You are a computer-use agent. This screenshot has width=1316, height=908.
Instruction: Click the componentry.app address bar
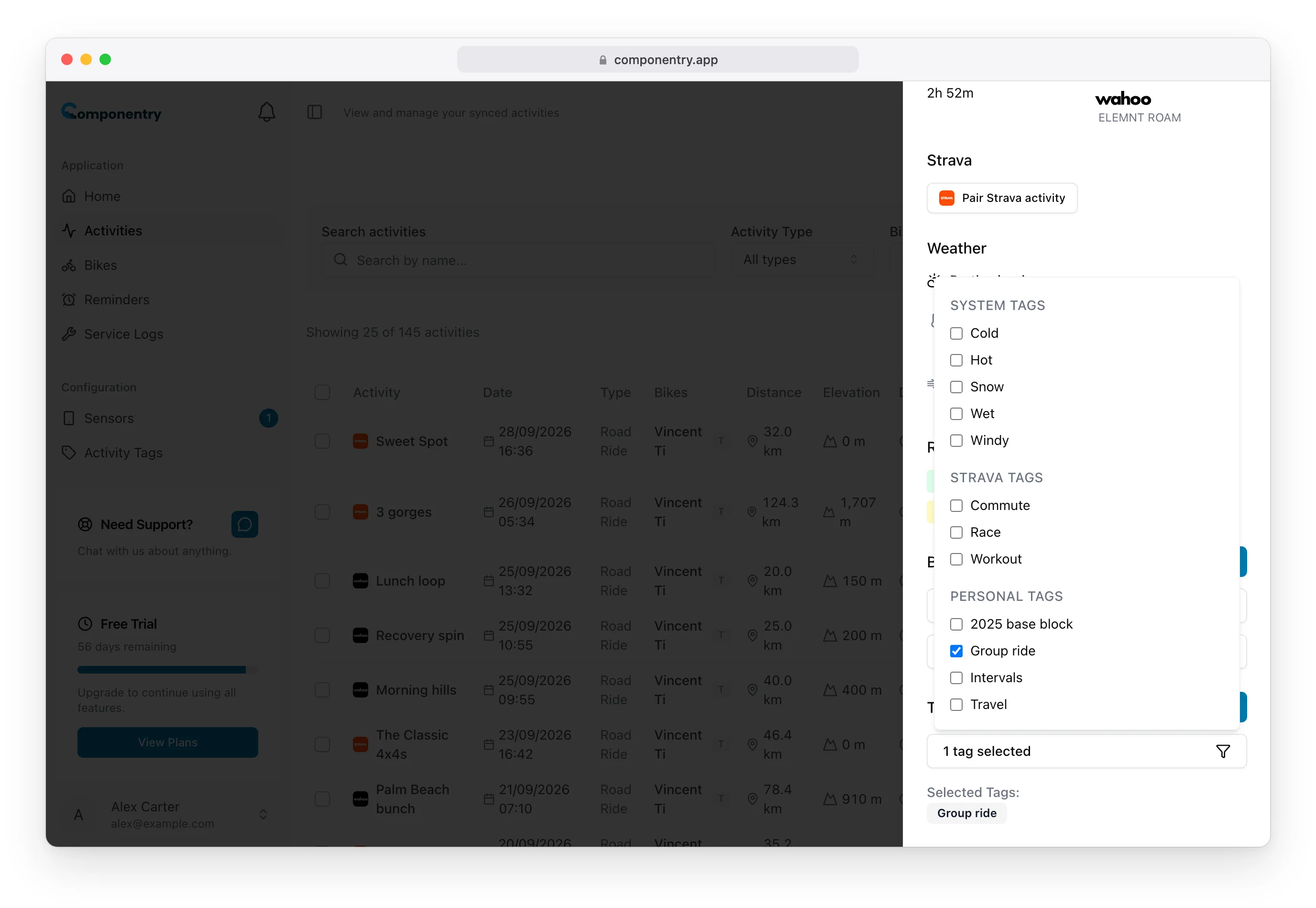(x=658, y=60)
